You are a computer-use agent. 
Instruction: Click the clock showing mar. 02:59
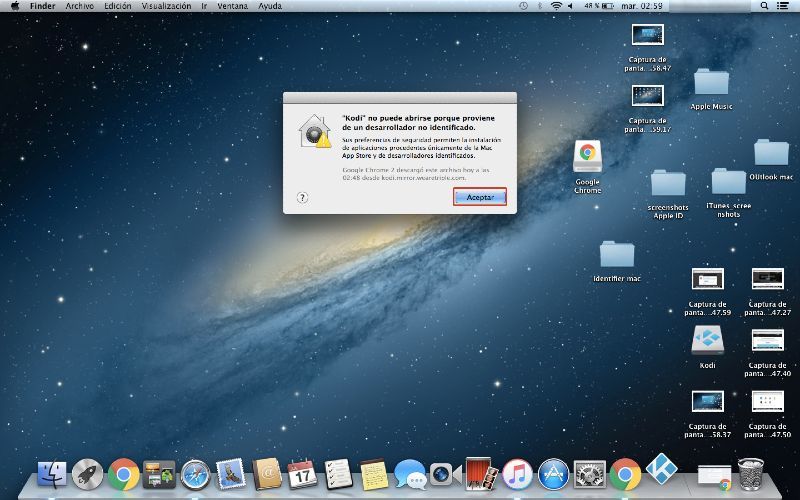tap(642, 6)
